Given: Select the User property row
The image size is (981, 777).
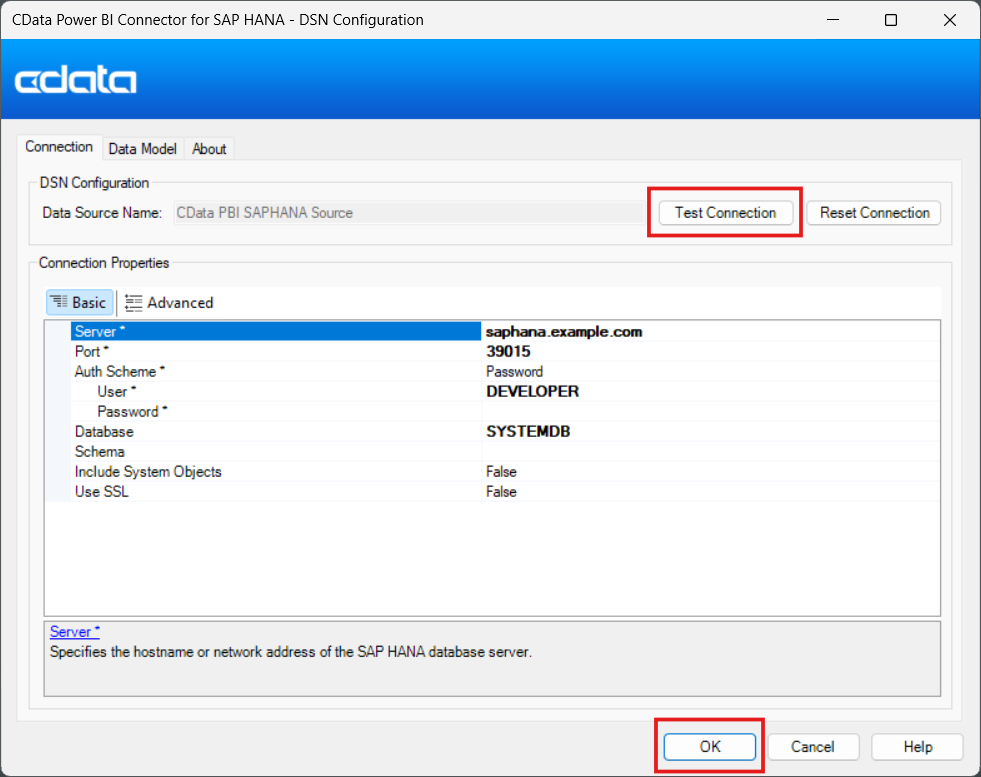Looking at the screenshot, I should [x=276, y=392].
